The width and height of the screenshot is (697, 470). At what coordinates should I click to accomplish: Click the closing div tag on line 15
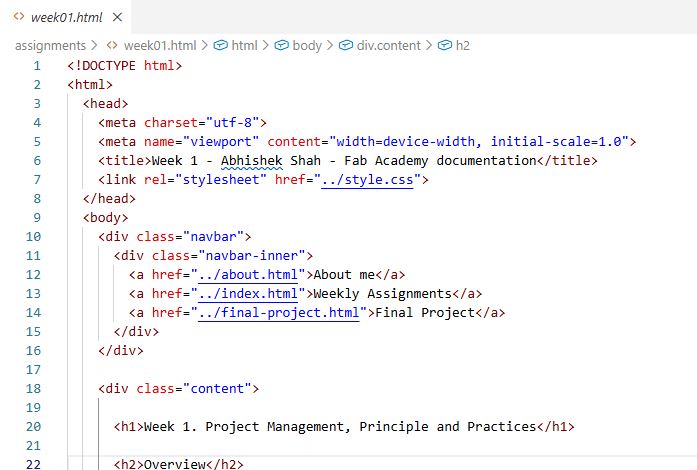pos(136,332)
